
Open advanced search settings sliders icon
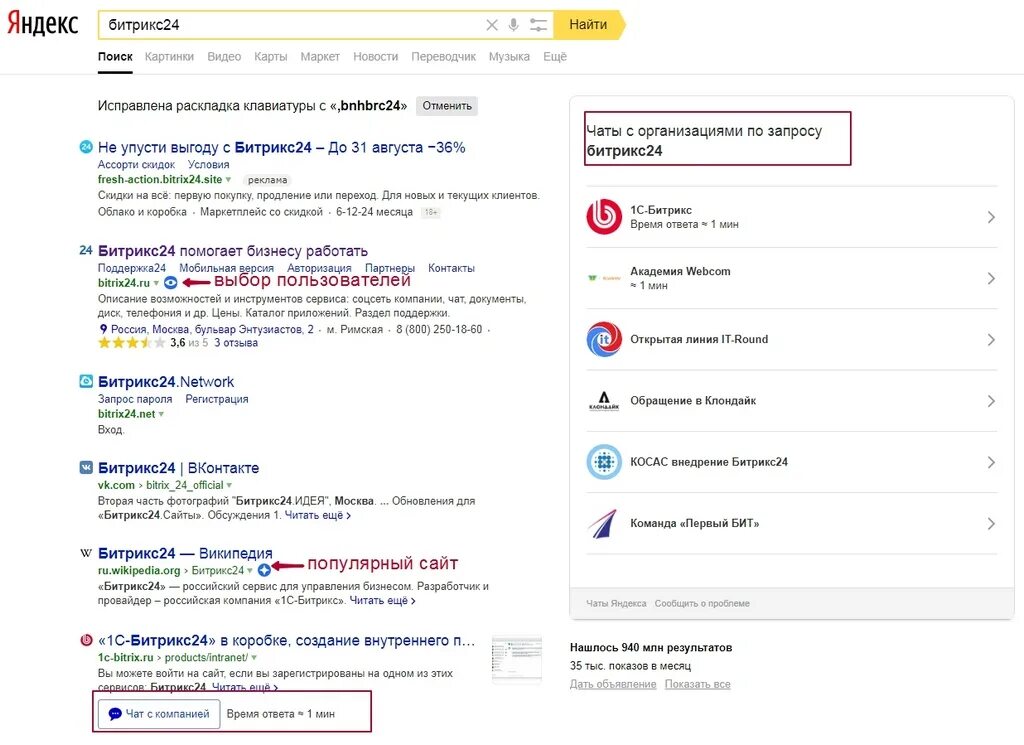tap(538, 25)
